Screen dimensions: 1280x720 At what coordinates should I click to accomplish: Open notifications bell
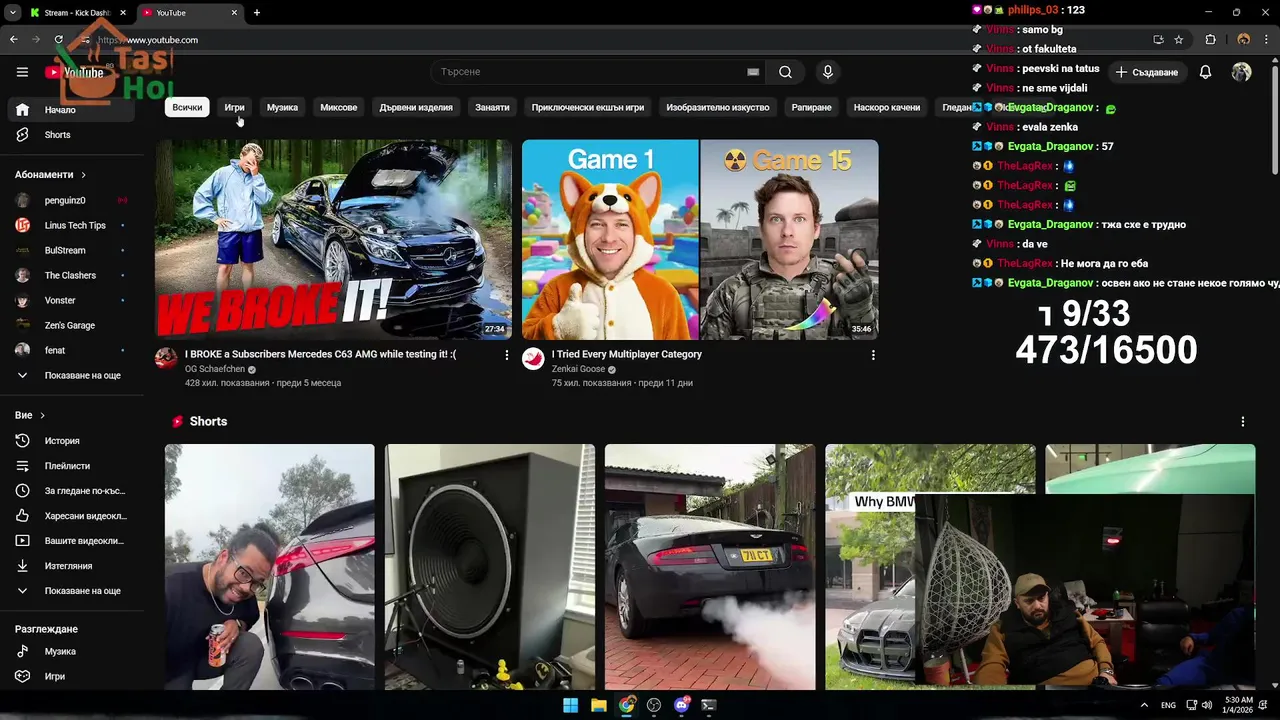1205,72
